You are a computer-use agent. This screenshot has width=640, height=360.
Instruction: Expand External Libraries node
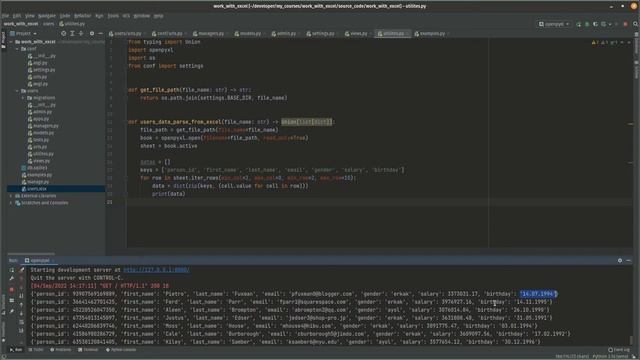[11, 196]
